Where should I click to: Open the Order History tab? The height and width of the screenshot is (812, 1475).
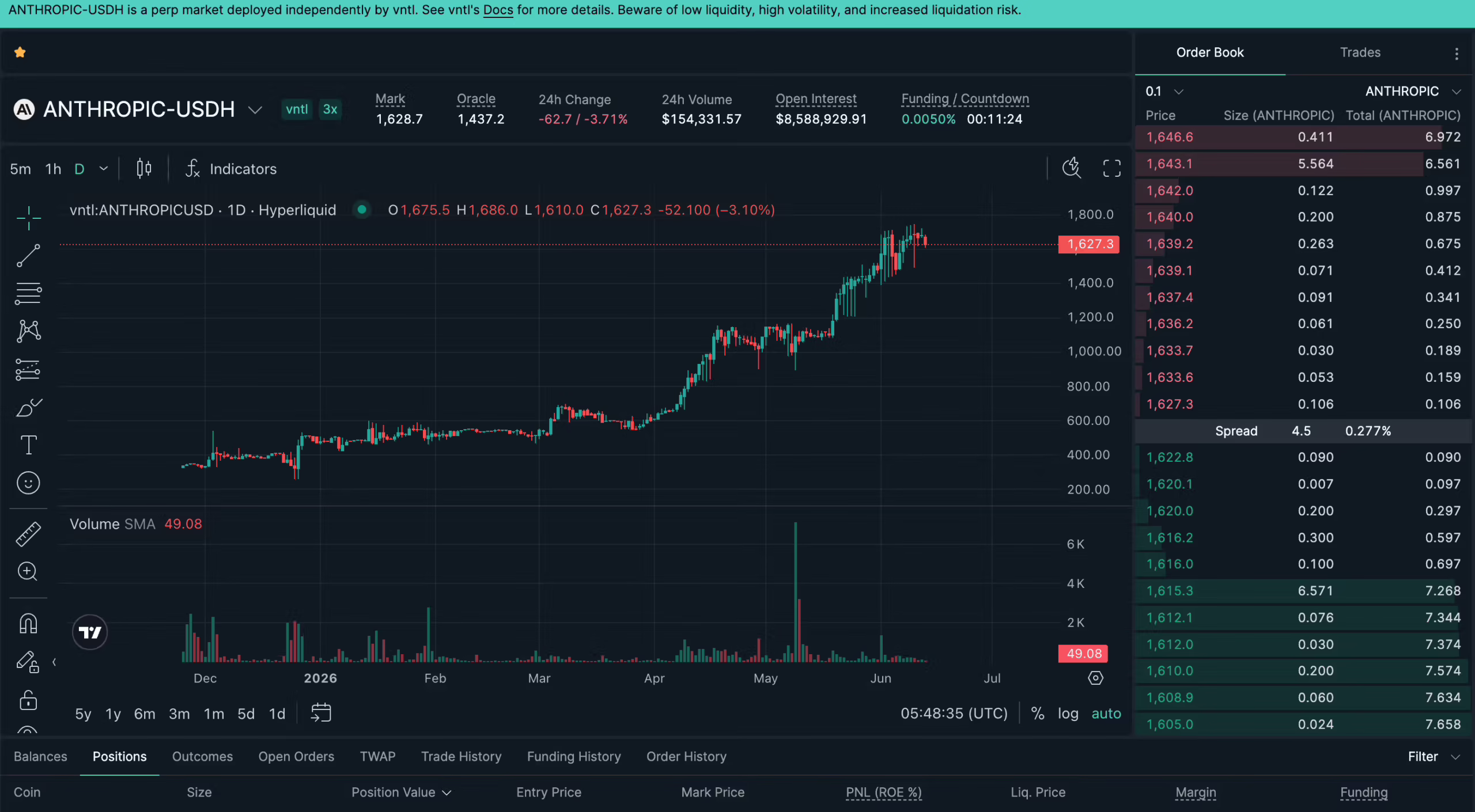[686, 756]
